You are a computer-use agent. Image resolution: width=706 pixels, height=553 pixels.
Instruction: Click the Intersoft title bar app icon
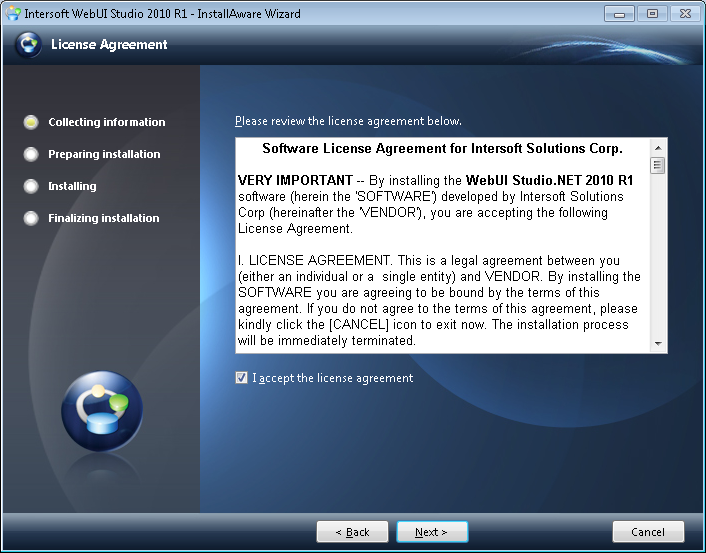point(13,14)
